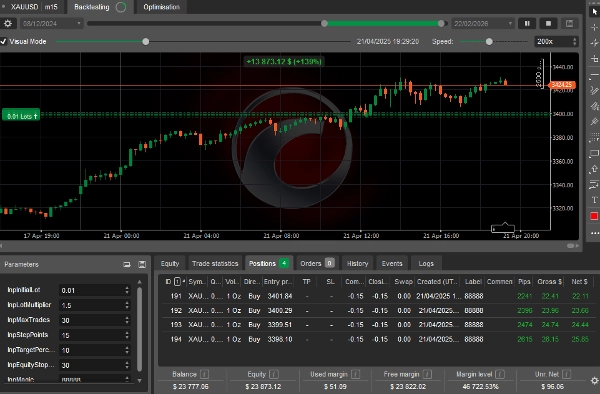Adjust InpMaxTrades stepper arrows
600x394 pixels.
pyautogui.click(x=127, y=320)
